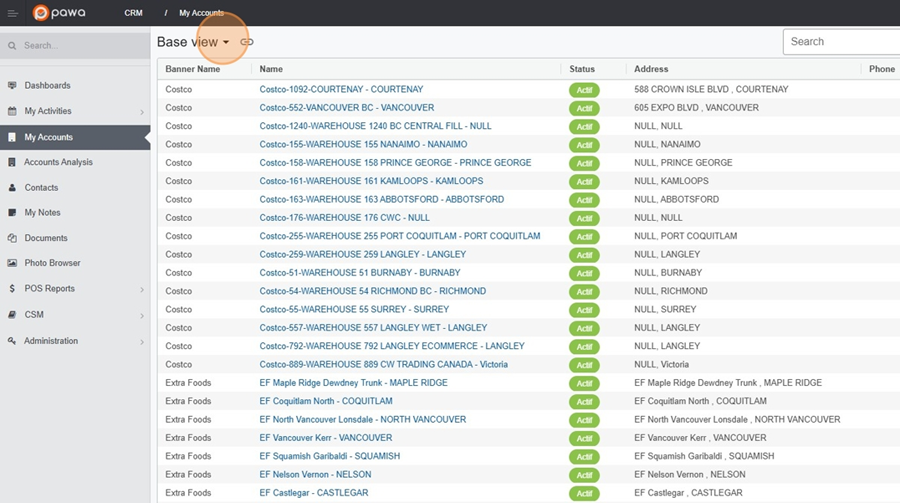Toggle the hamburger menu icon
900x503 pixels.
click(x=13, y=13)
